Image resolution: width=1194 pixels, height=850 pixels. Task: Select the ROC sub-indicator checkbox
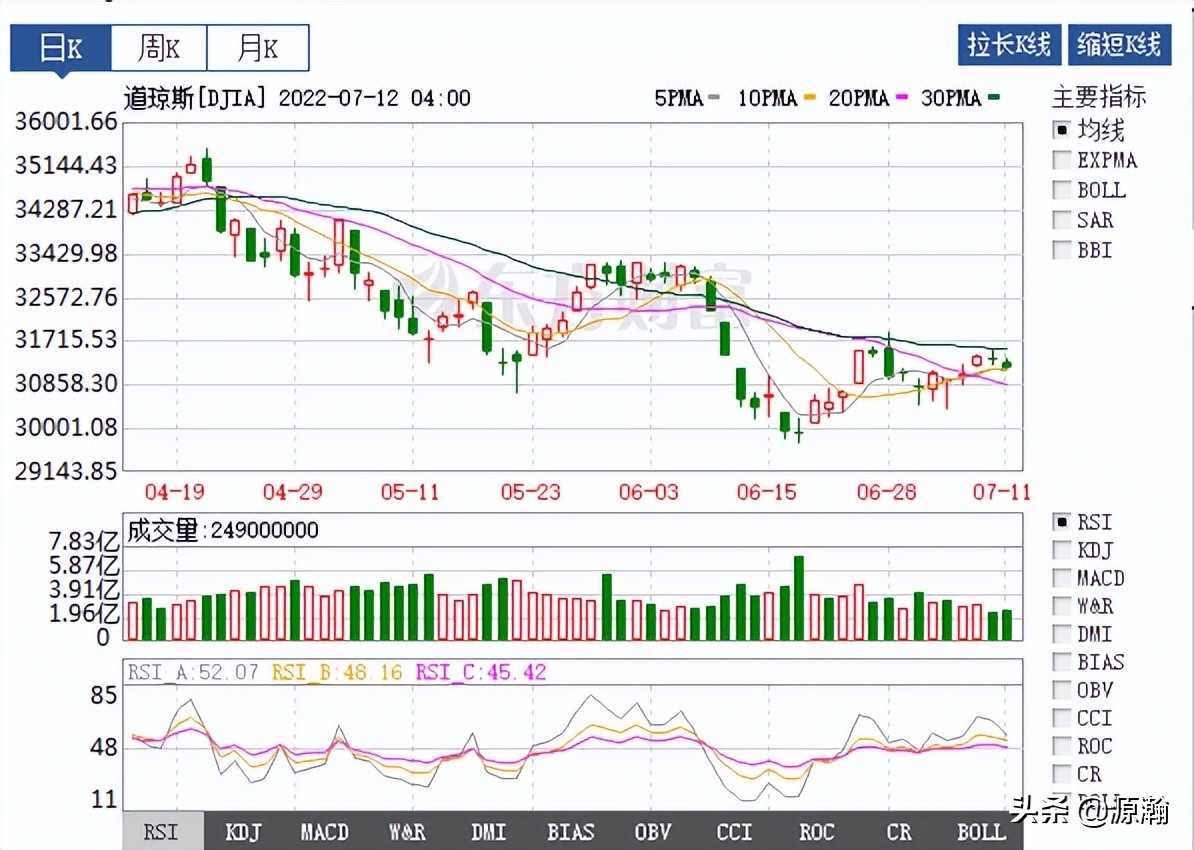click(1062, 746)
